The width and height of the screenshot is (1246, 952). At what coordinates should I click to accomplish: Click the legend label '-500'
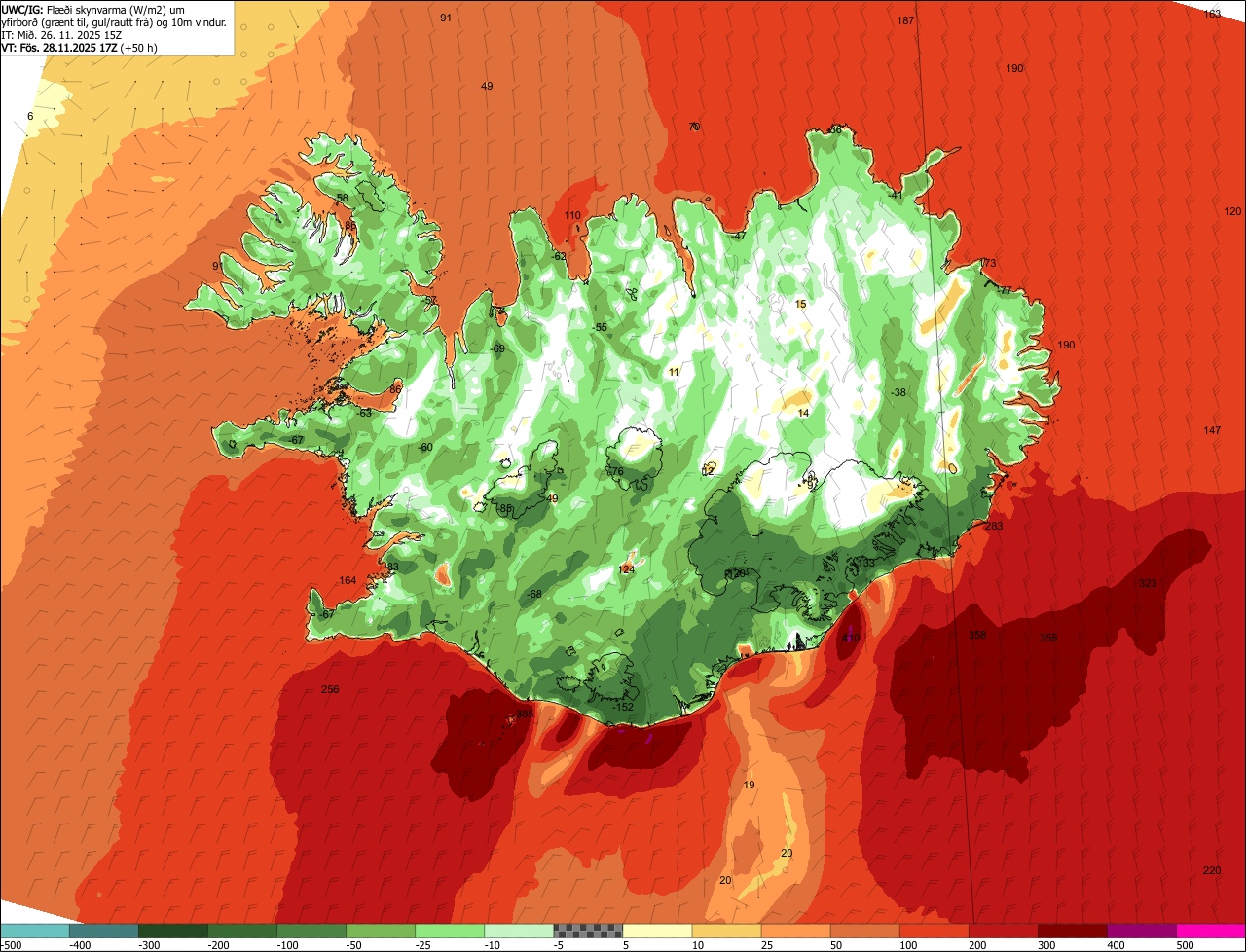(11, 944)
